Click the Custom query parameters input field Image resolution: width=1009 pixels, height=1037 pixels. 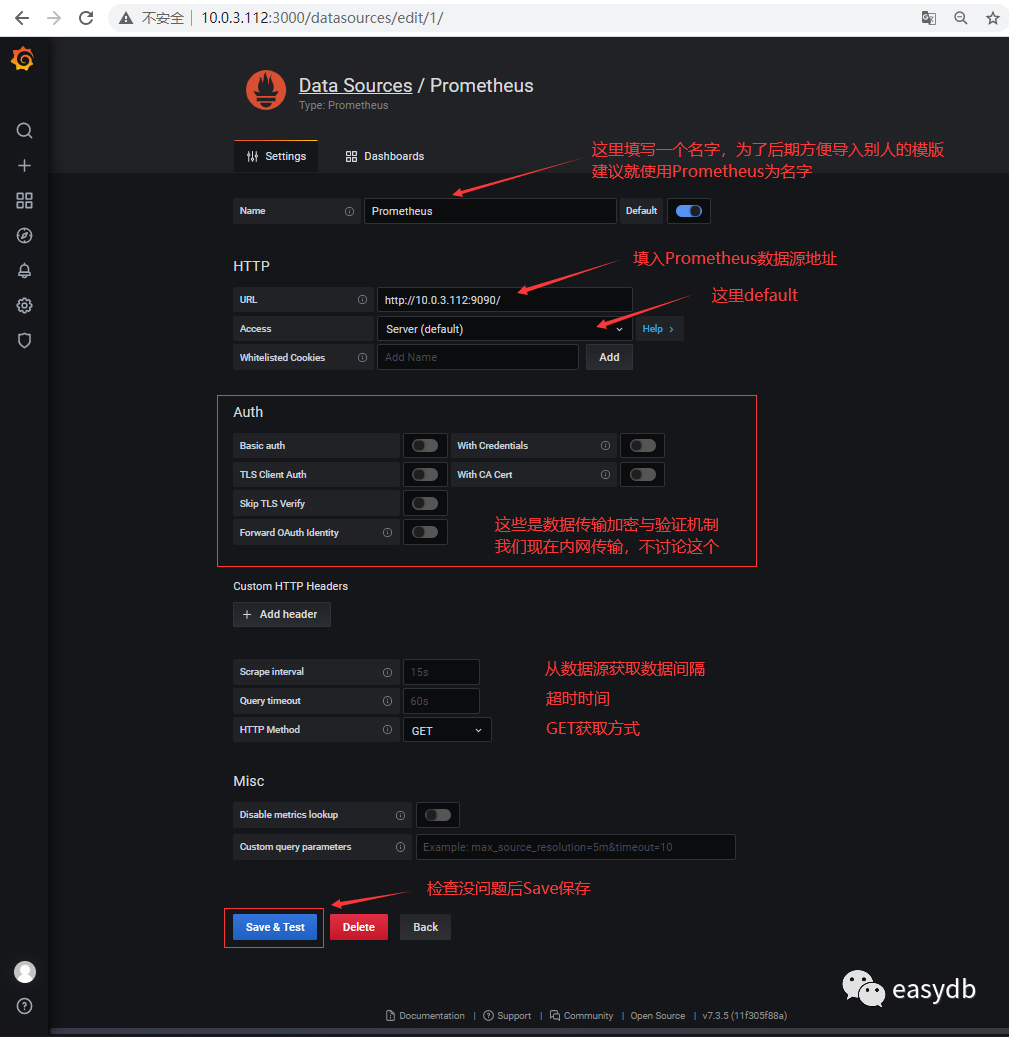575,847
